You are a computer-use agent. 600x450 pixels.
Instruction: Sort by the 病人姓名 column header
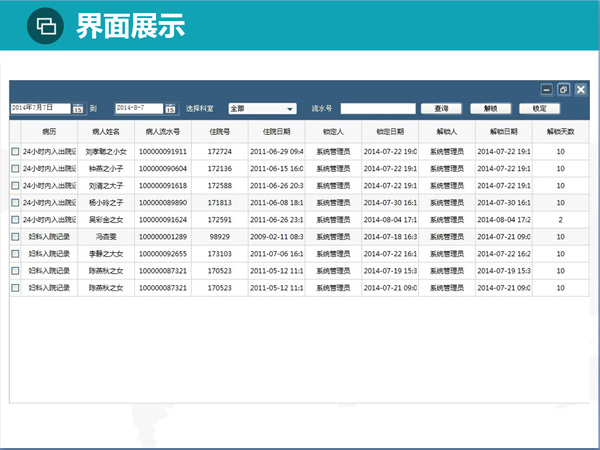pos(106,132)
